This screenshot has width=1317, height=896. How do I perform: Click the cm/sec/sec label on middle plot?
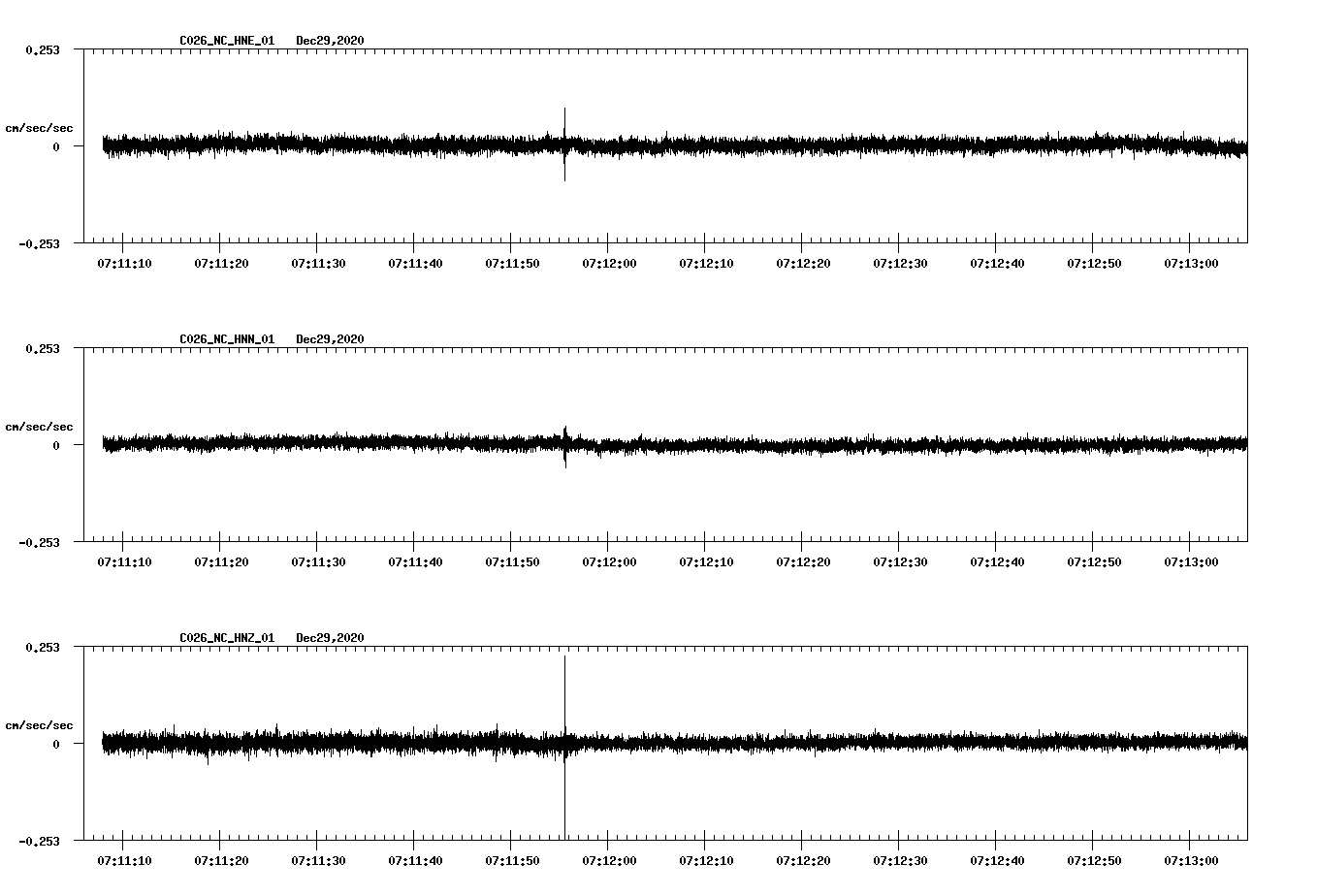click(x=40, y=426)
